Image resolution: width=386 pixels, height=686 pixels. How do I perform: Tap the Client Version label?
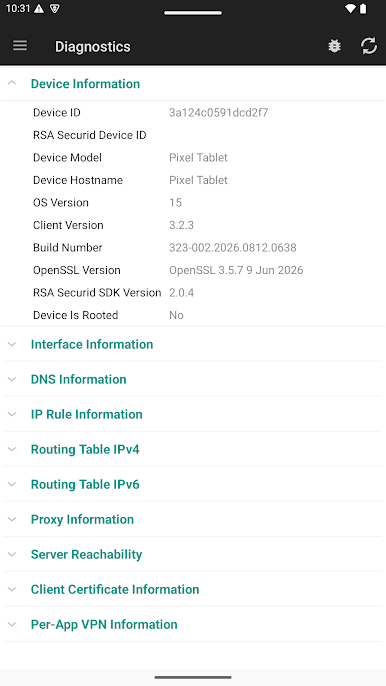[x=68, y=225]
